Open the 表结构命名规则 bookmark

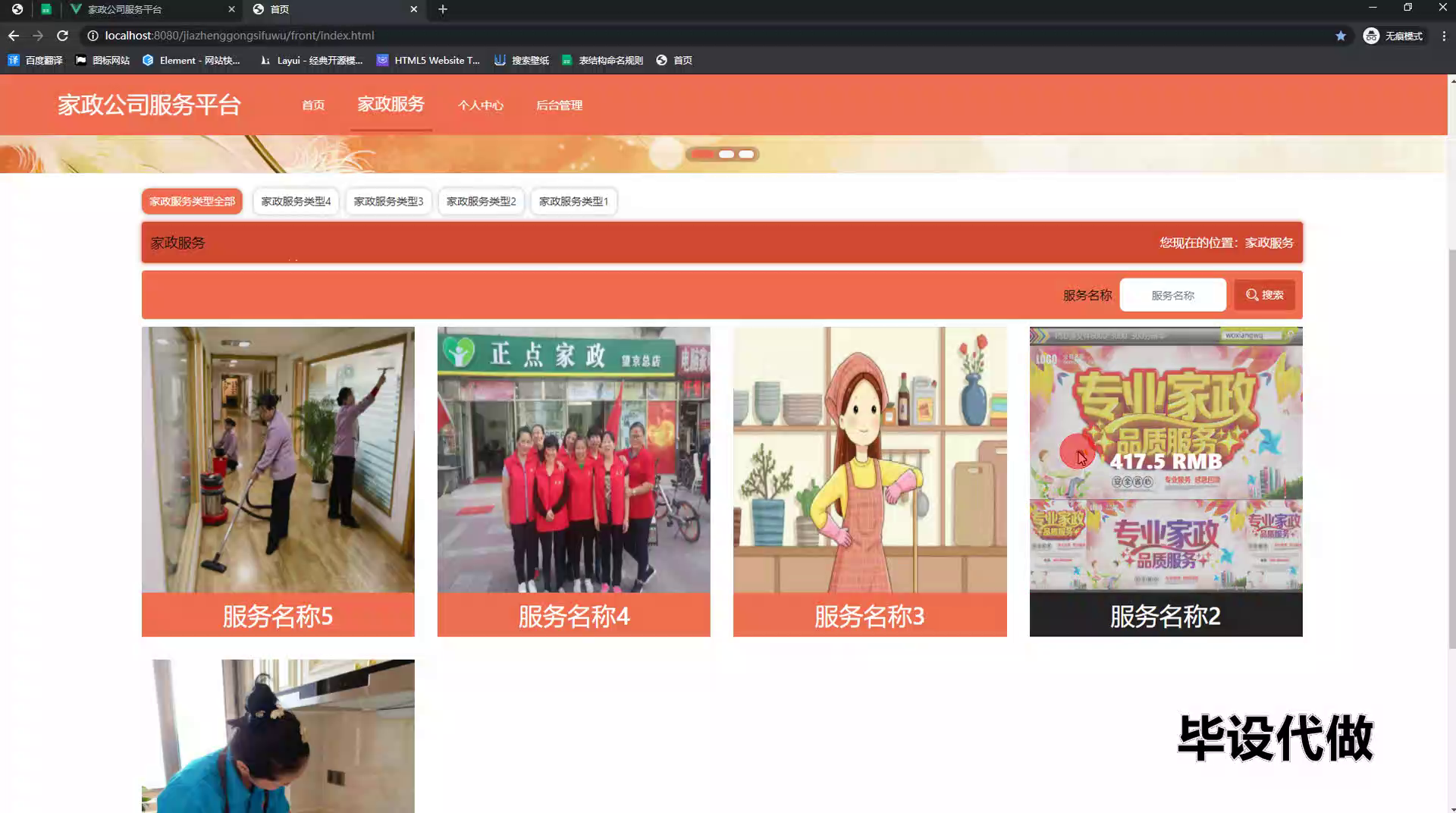(602, 60)
